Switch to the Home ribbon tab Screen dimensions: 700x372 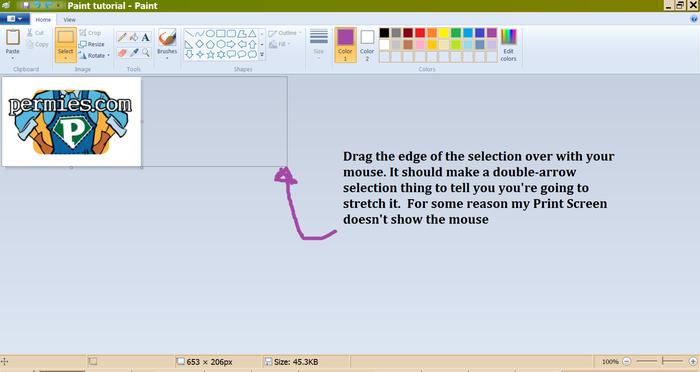point(43,20)
